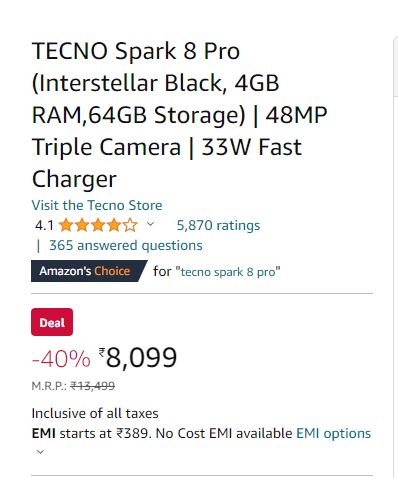
Task: Open the Visit the Tecno Store link
Action: pos(97,205)
